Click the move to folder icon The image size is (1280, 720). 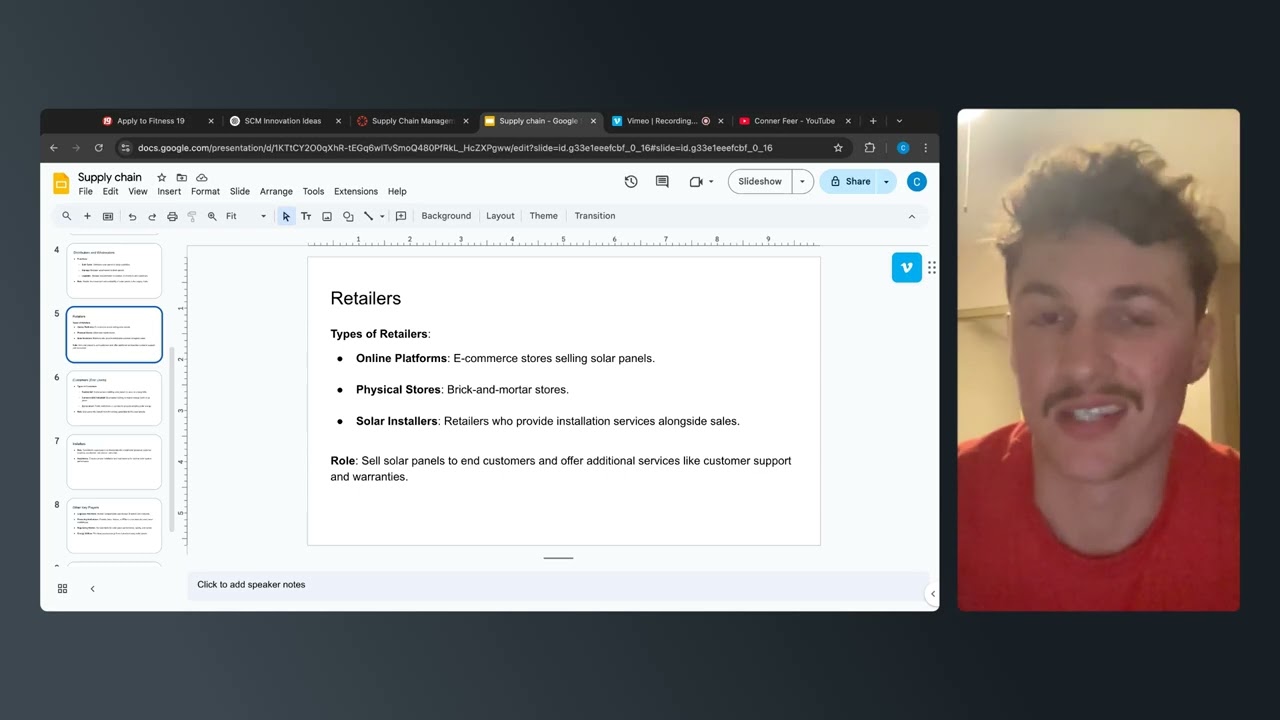pyautogui.click(x=181, y=178)
